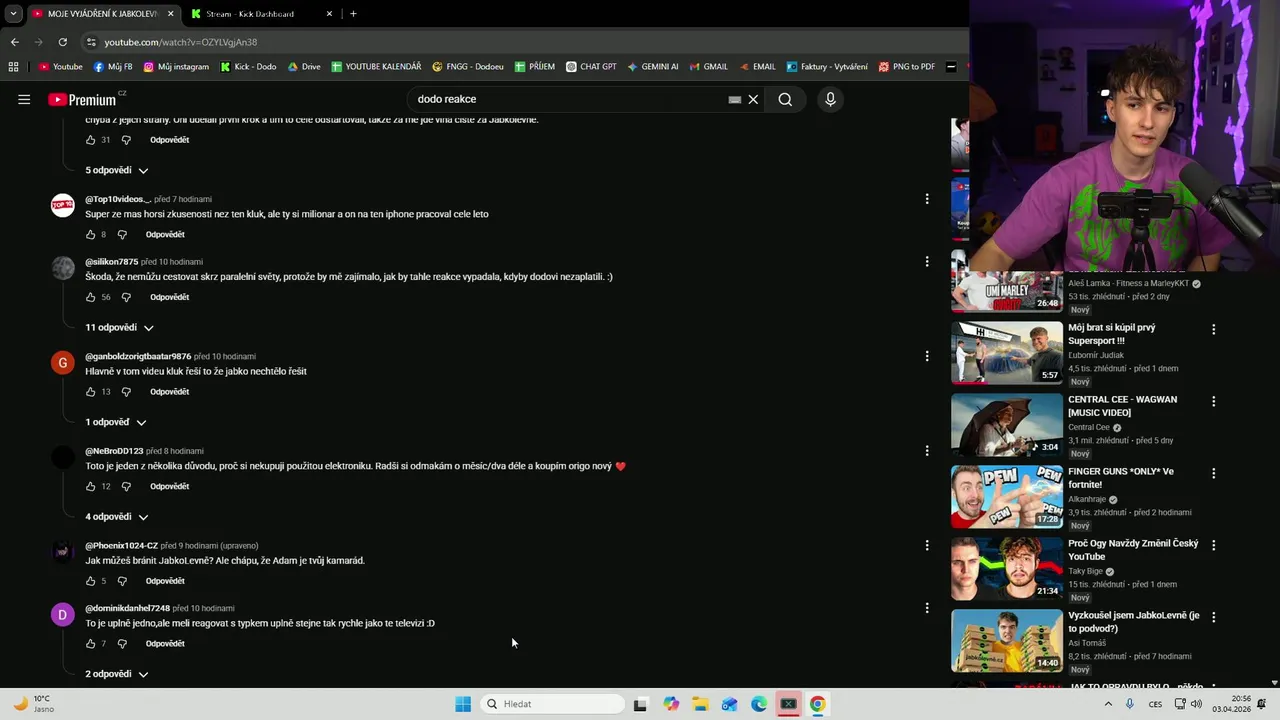
Task: Open the FINGER GUNS video thumbnail
Action: [1007, 497]
